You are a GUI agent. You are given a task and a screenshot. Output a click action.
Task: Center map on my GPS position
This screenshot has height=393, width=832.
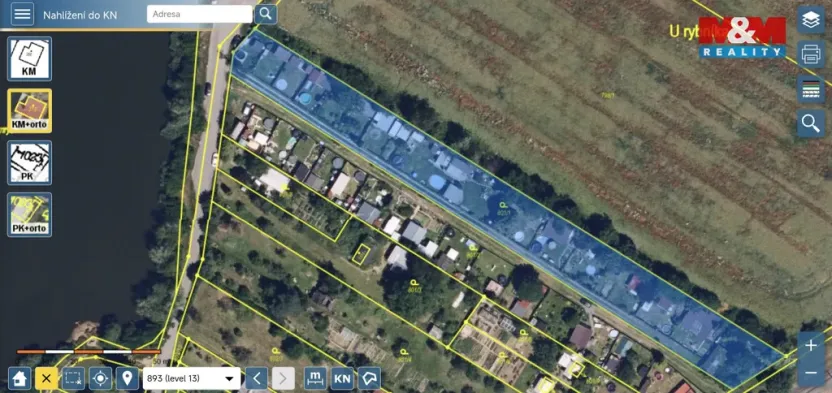point(101,379)
